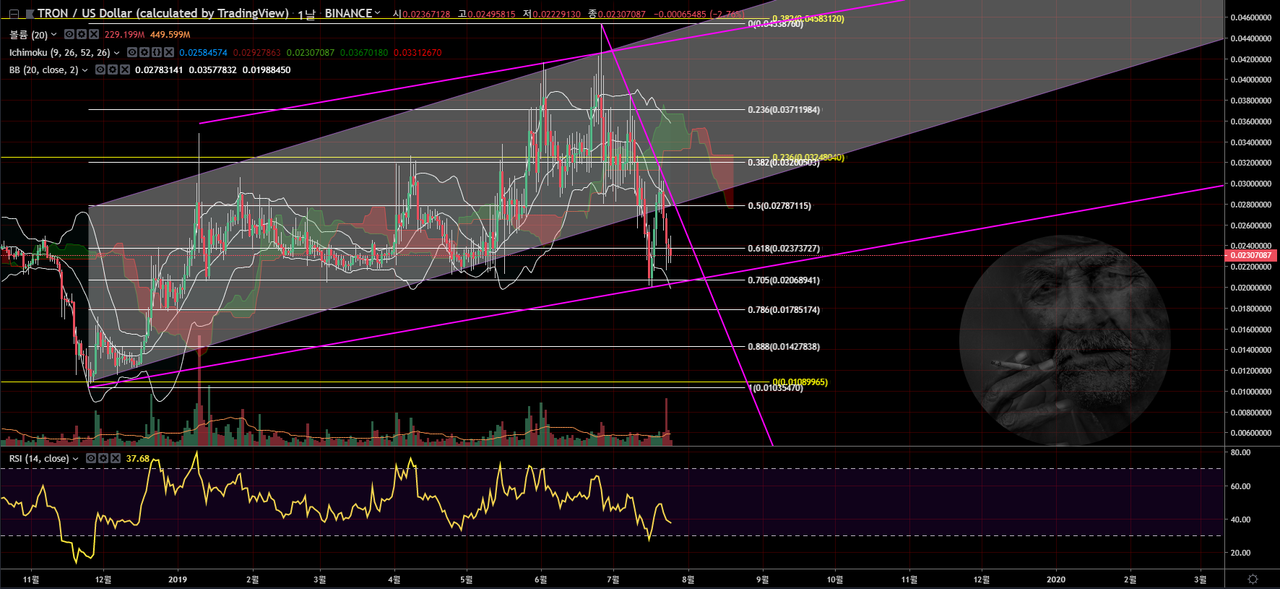1280x589 pixels.
Task: Click the TRON / US Dollar symbol title
Action: (163, 13)
